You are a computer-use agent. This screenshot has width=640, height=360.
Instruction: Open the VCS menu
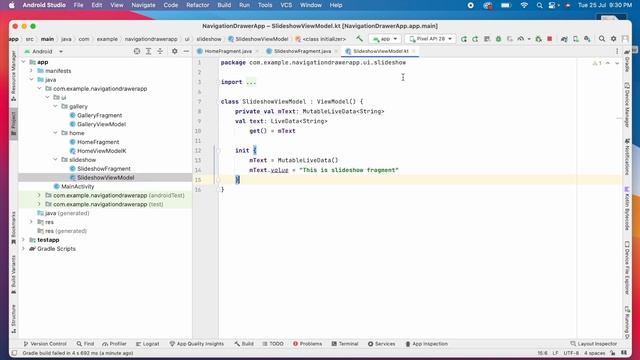coord(286,5)
